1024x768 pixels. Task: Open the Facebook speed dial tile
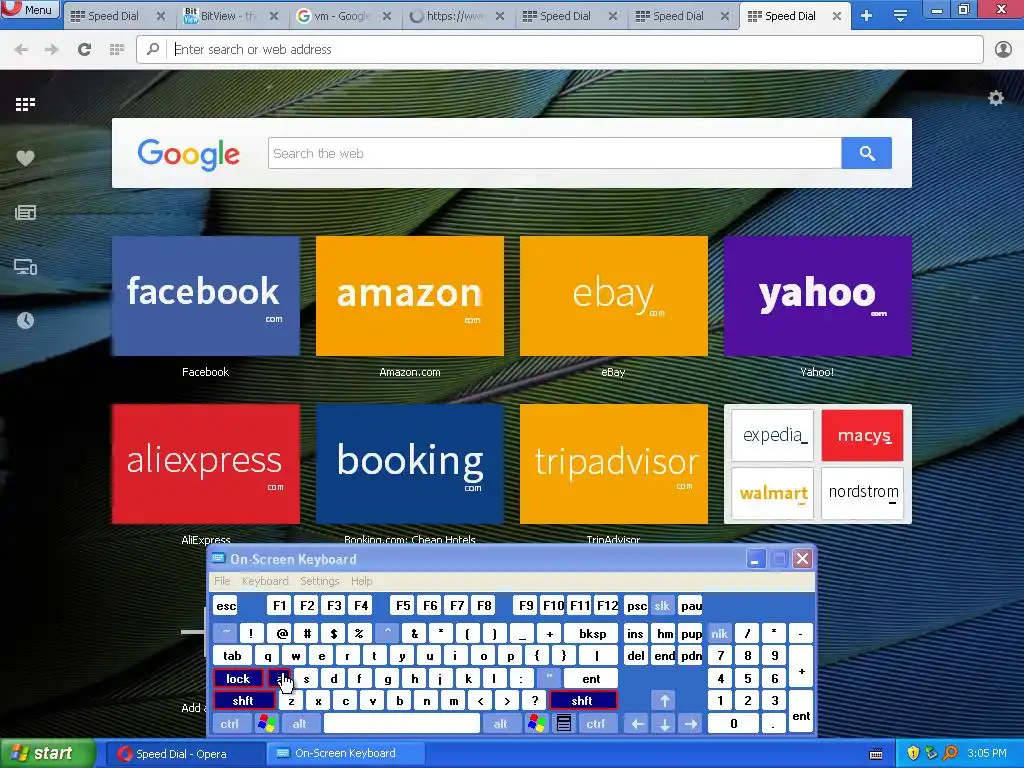tap(206, 296)
